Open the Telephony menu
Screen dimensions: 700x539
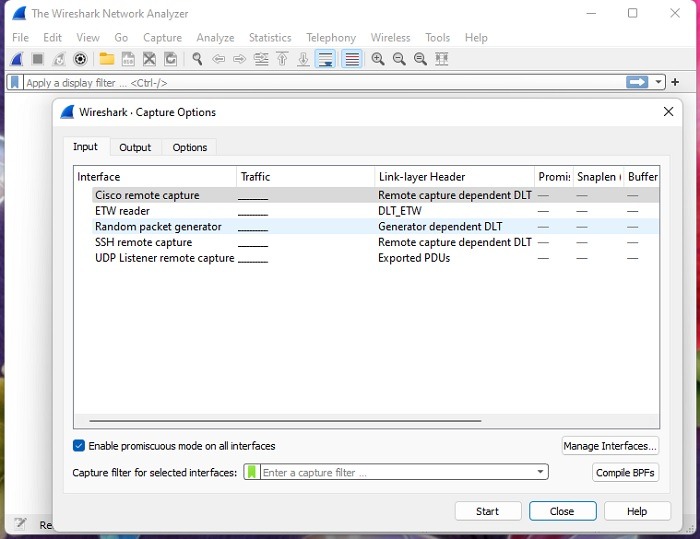pyautogui.click(x=331, y=38)
